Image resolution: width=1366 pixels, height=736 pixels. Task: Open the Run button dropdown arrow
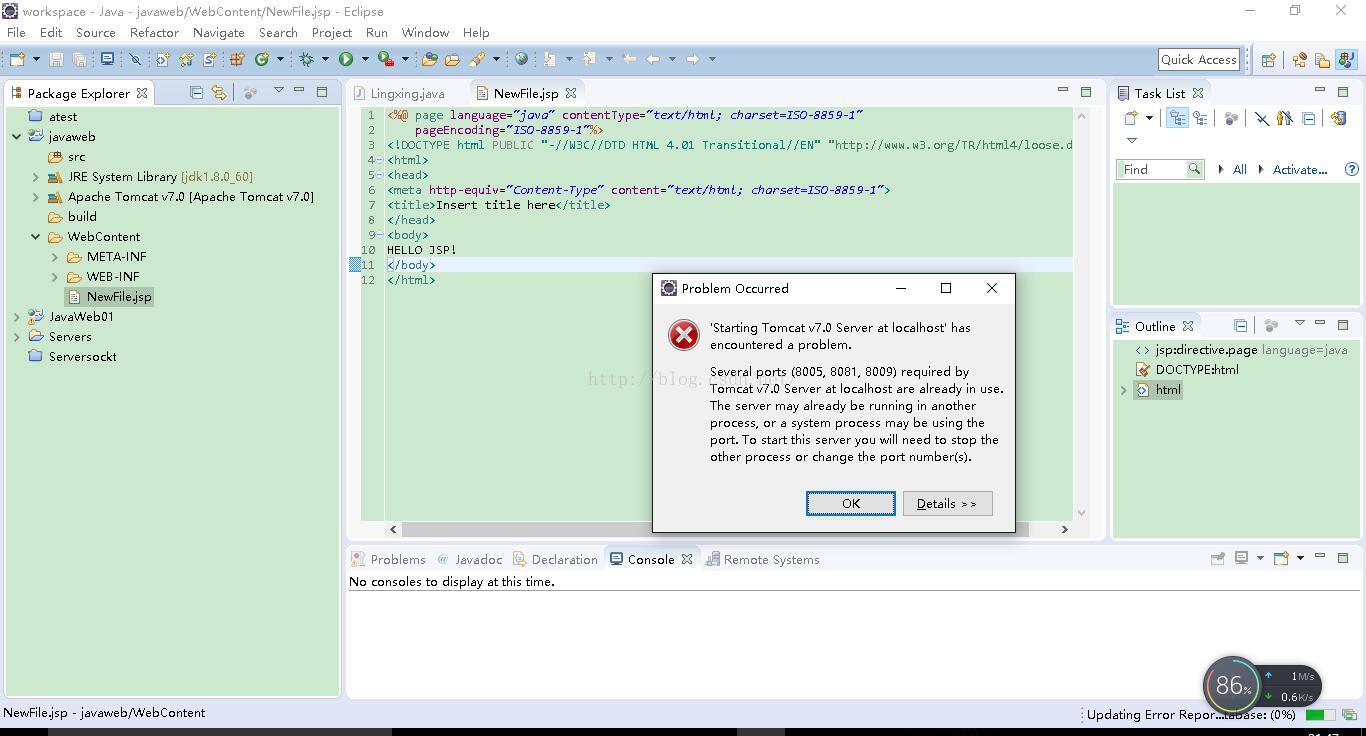[x=365, y=59]
